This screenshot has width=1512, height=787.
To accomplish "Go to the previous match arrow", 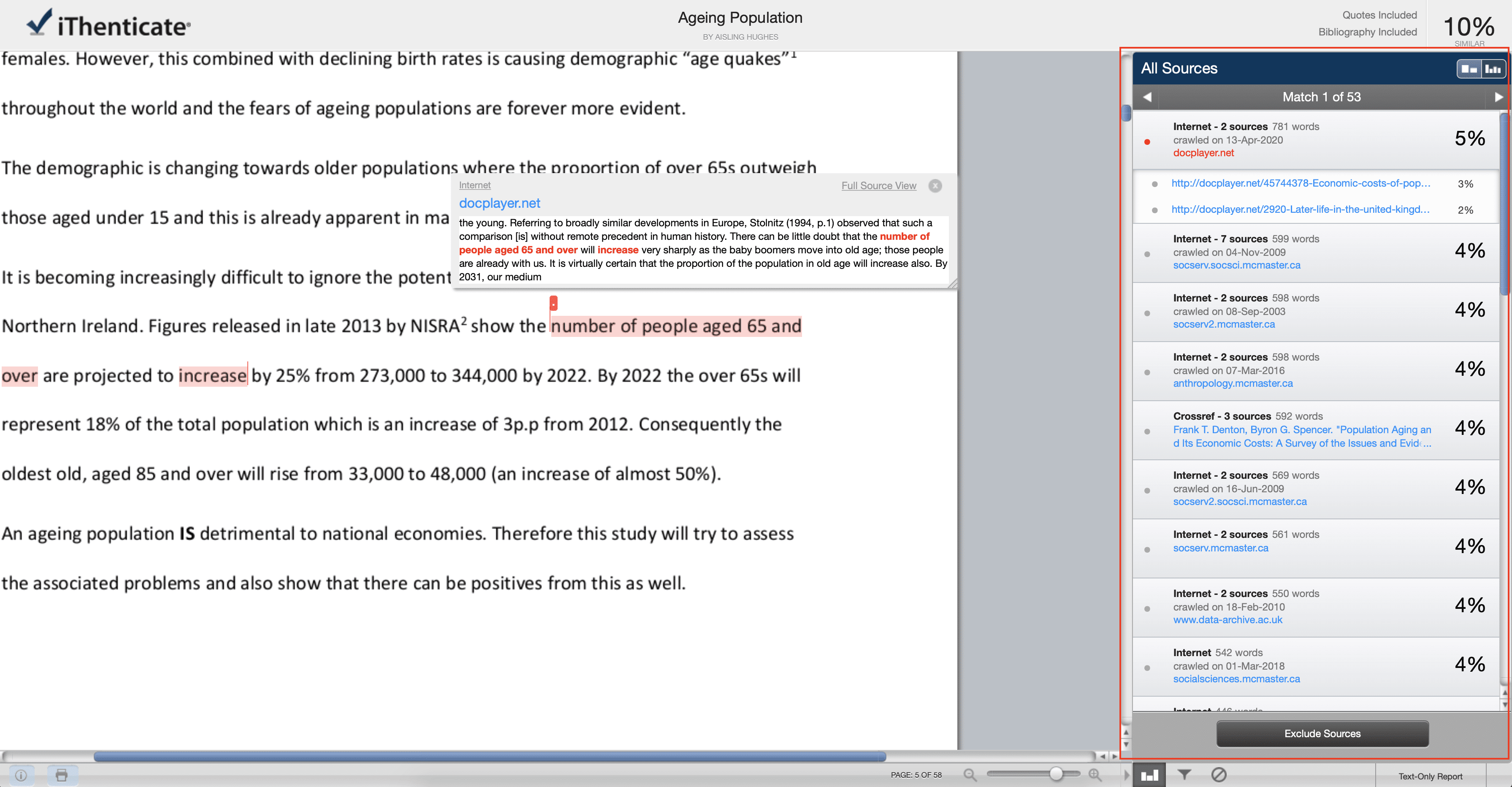I will tap(1147, 97).
